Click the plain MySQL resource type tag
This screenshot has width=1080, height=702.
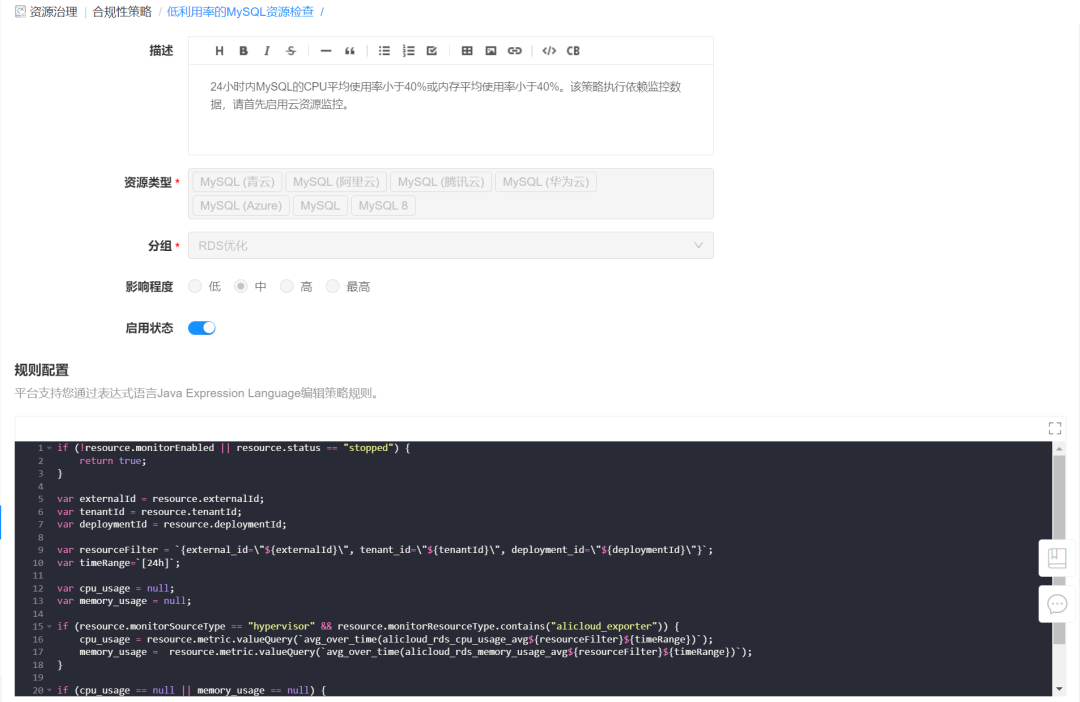coord(320,205)
